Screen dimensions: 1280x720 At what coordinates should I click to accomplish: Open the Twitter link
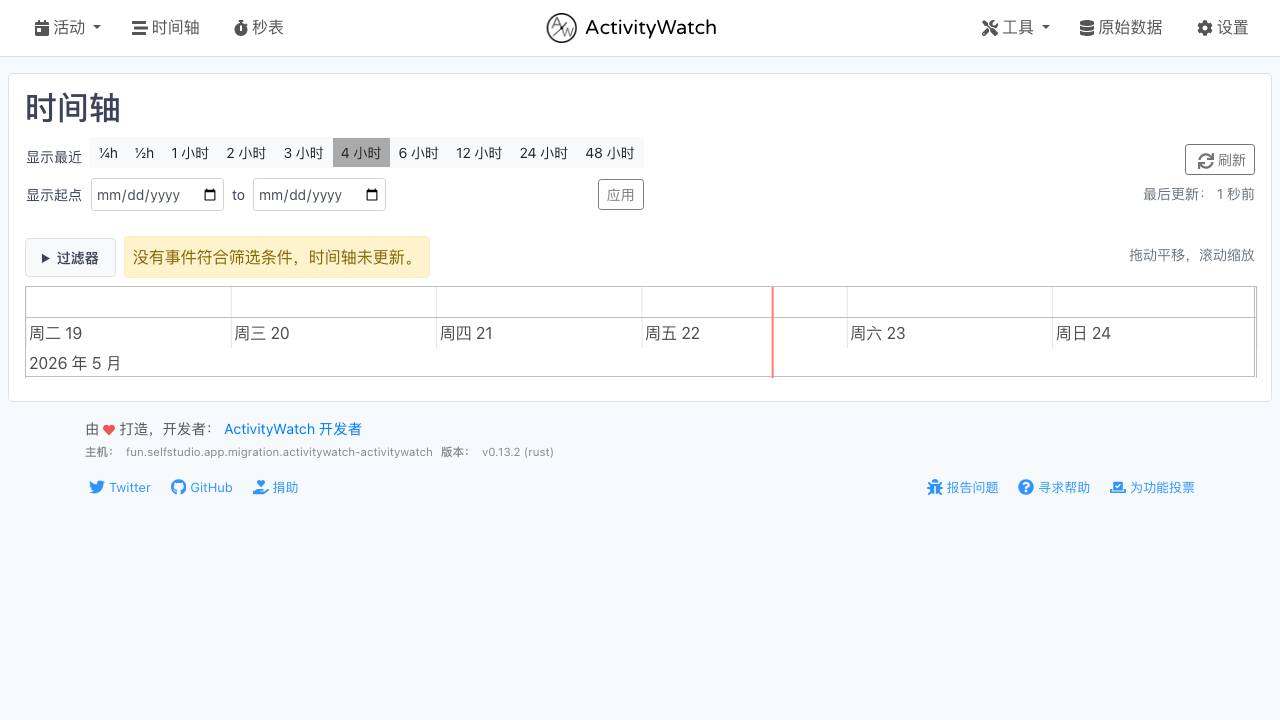pyautogui.click(x=120, y=487)
